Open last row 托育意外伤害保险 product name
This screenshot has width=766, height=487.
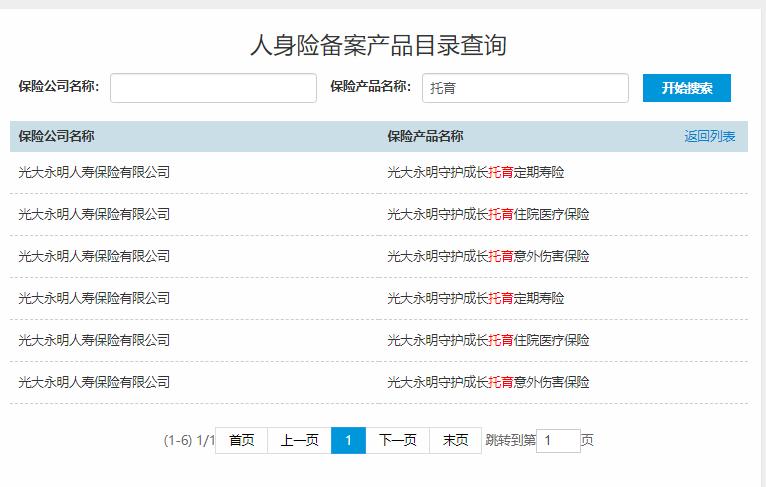[x=488, y=382]
